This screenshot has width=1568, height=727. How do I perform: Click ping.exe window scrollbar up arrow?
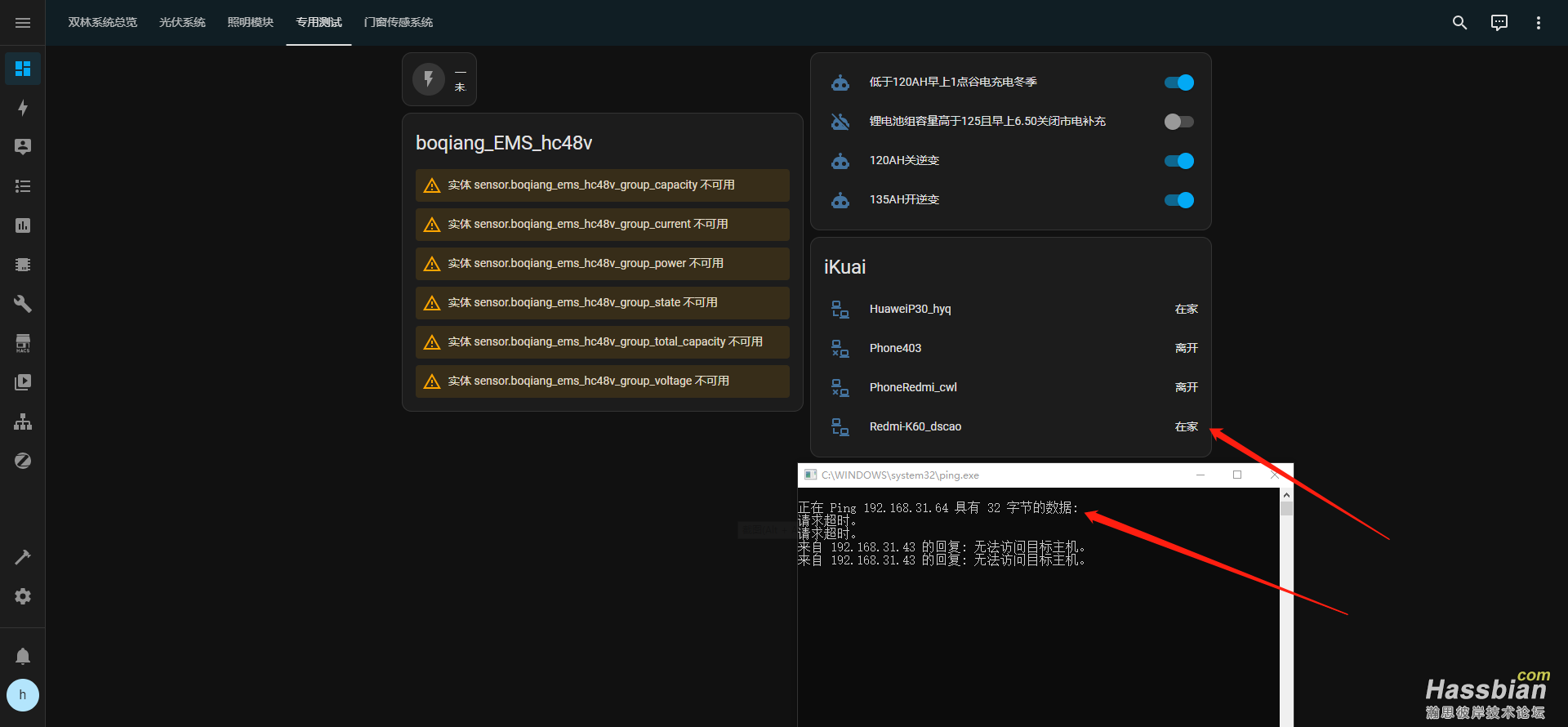[1286, 495]
